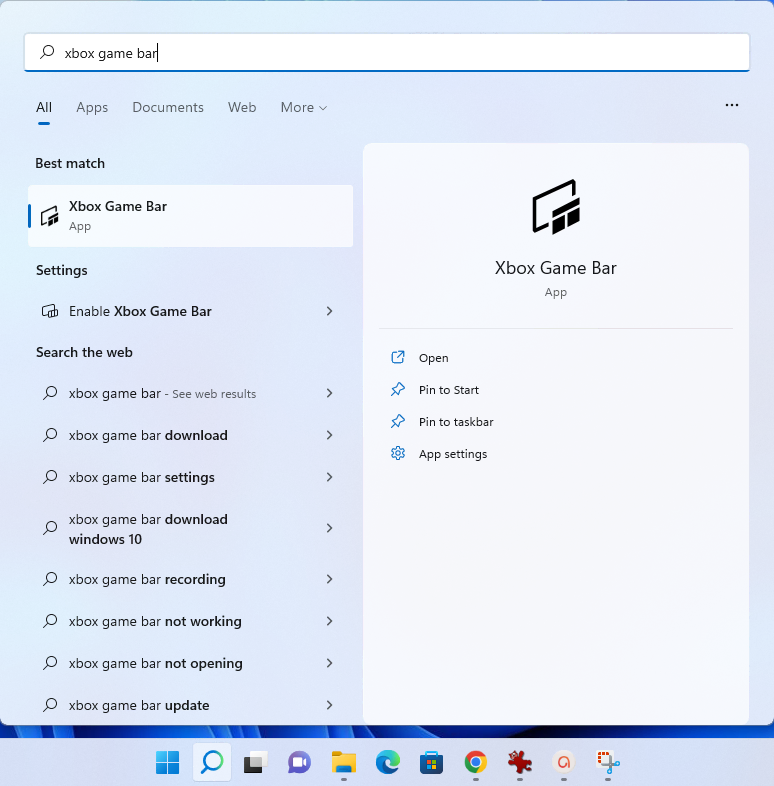Click the Pin to Start pin icon

pos(398,389)
